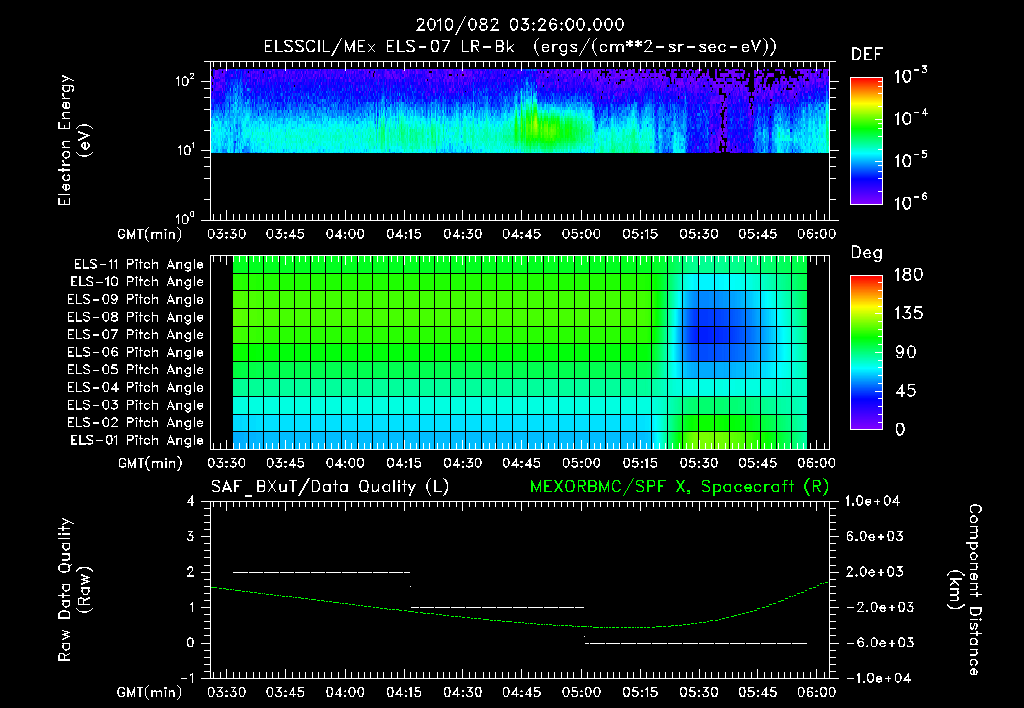Select the ELS-08 Pitch Angle row label
The image size is (1024, 708).
135,317
